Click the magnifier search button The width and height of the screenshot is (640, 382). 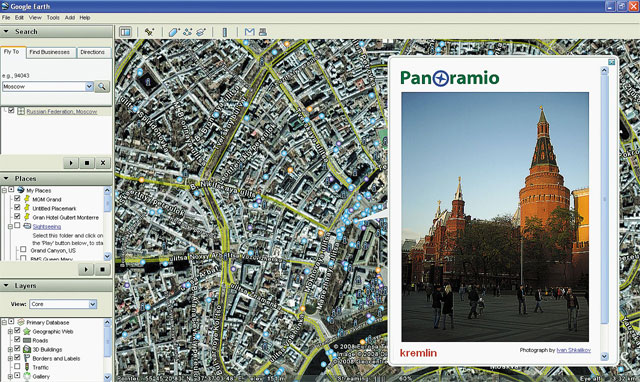click(102, 86)
